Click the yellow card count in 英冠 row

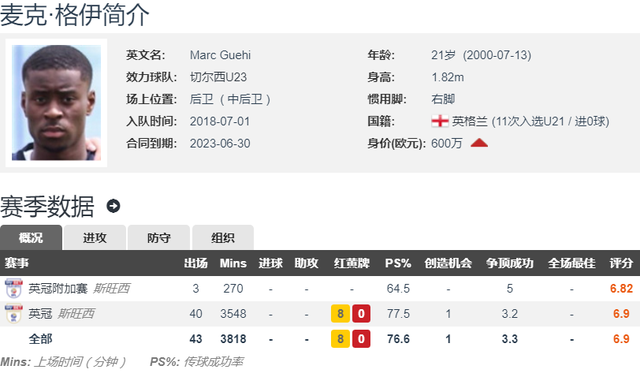point(340,314)
